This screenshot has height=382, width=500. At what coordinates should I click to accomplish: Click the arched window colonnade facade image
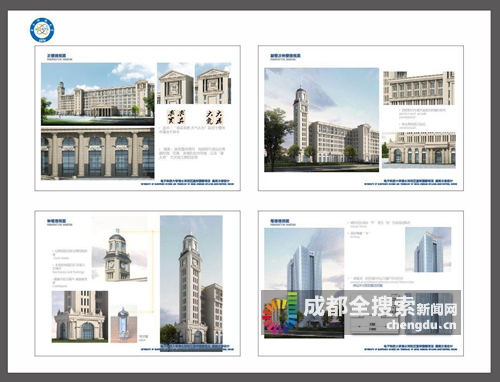click(x=98, y=153)
